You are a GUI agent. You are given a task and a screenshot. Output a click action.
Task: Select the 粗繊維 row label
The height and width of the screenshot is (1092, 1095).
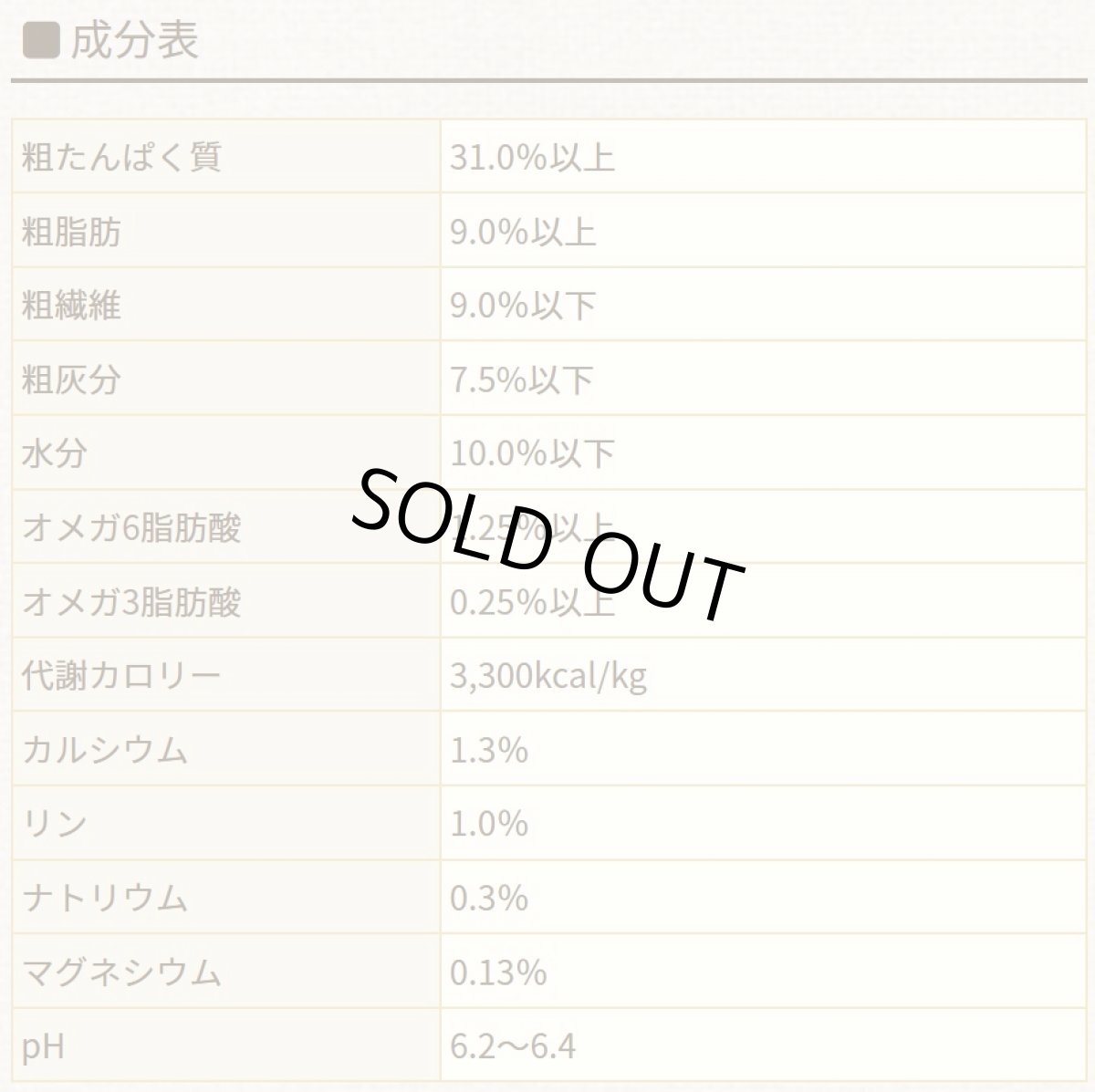pos(71,306)
